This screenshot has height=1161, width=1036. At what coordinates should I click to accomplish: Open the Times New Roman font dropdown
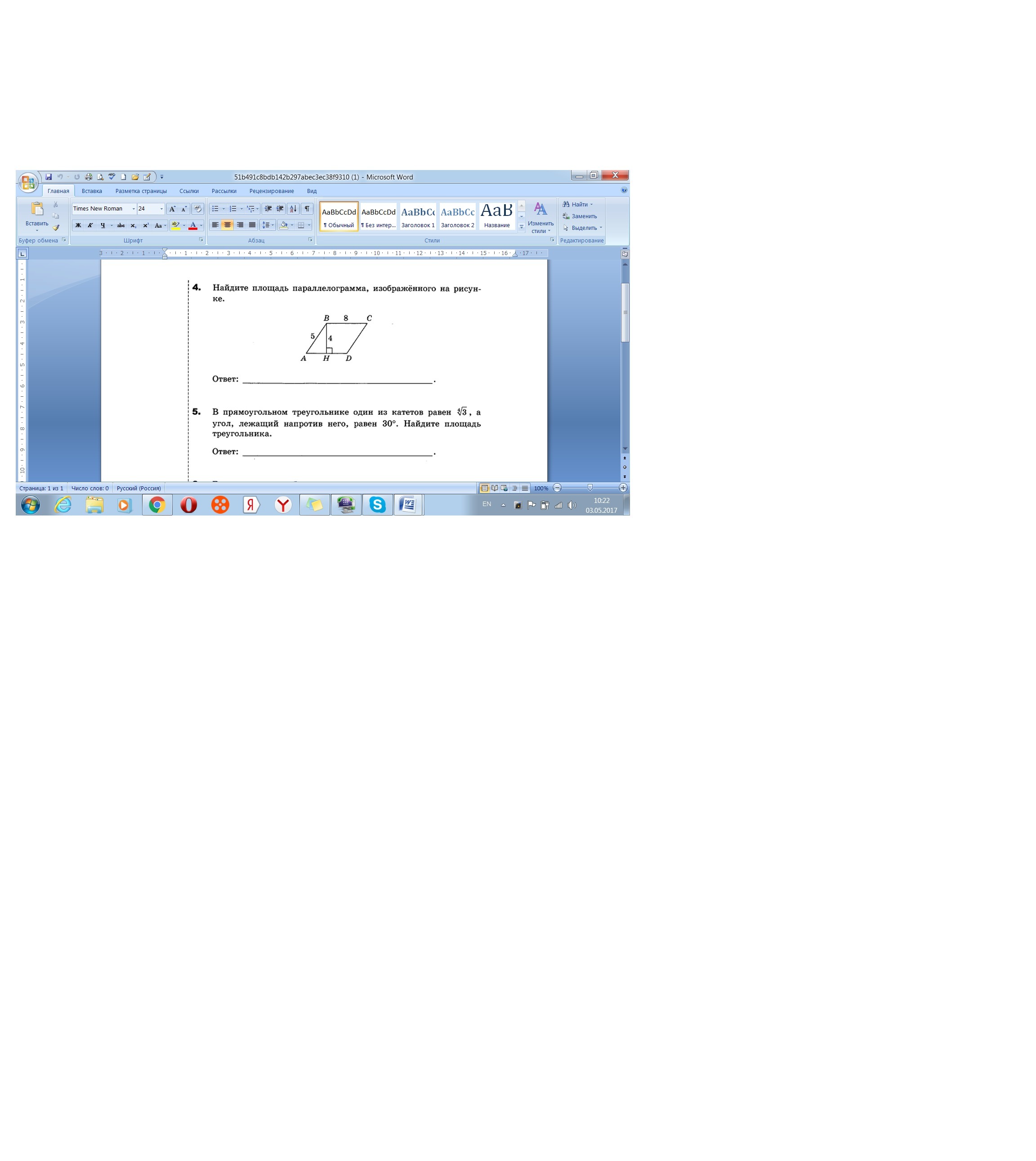coord(134,209)
